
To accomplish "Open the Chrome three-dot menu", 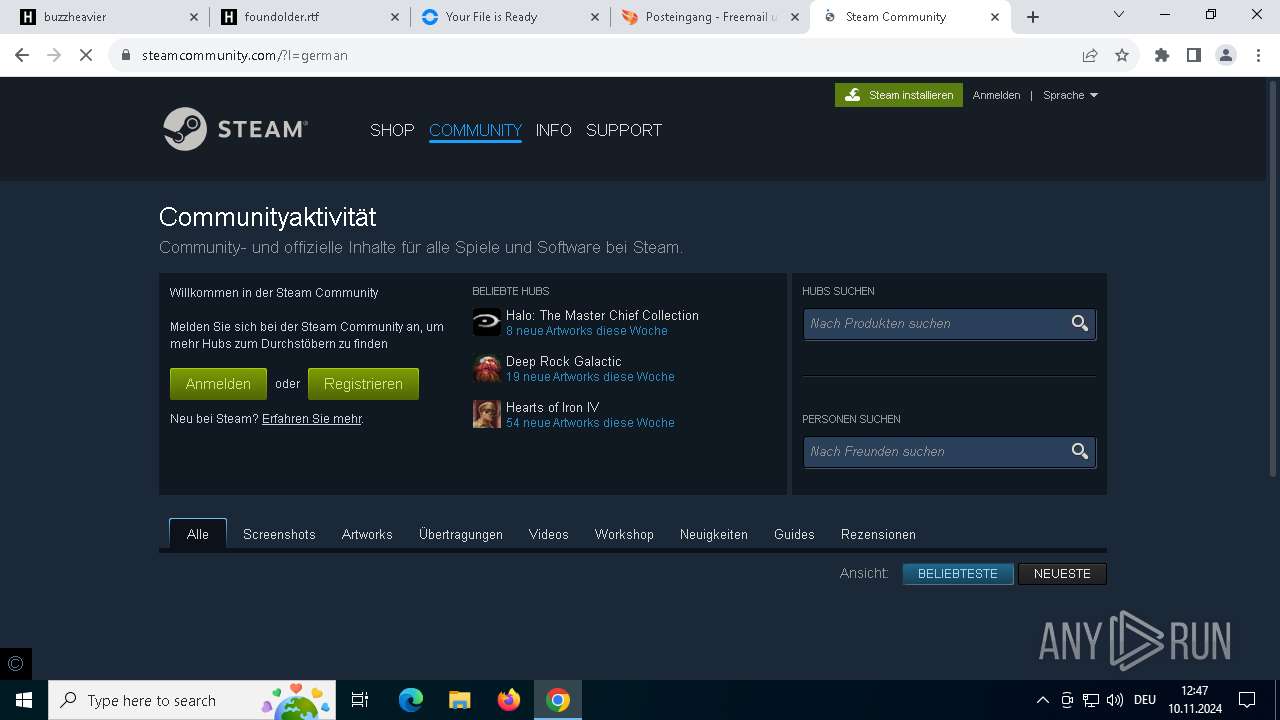I will pyautogui.click(x=1258, y=55).
